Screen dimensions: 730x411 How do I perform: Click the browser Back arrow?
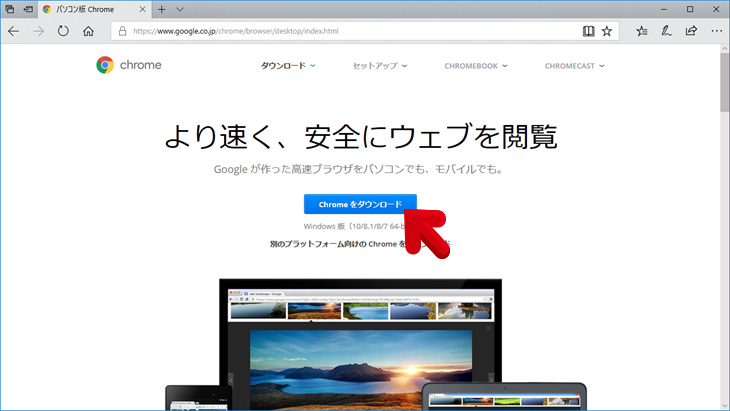pyautogui.click(x=13, y=31)
